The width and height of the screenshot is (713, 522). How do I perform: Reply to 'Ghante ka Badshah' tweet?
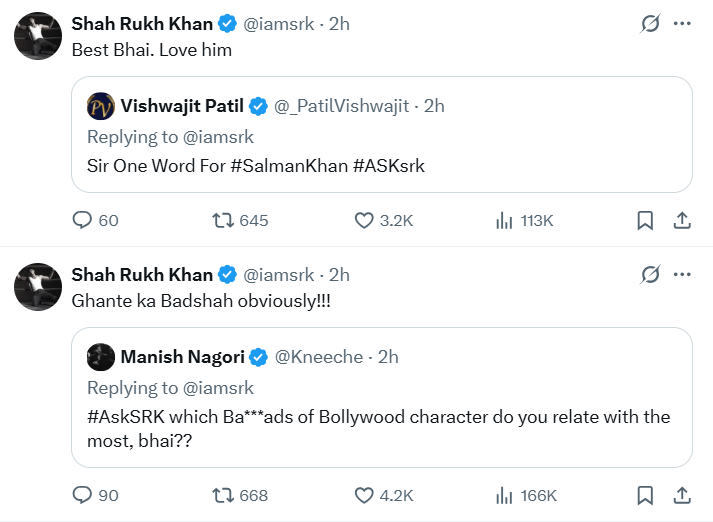84,495
